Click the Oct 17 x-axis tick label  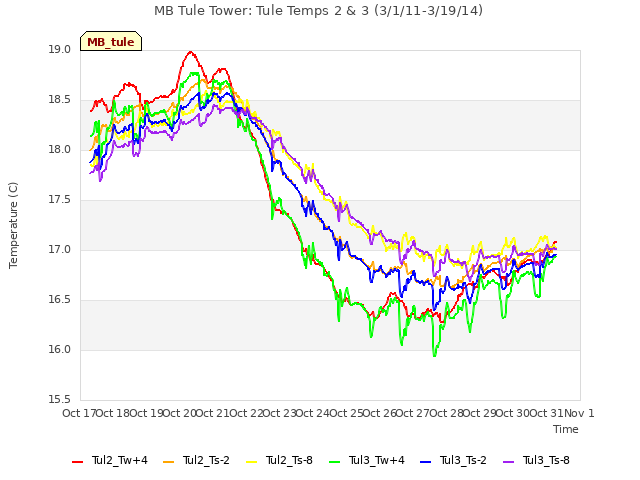point(79,413)
